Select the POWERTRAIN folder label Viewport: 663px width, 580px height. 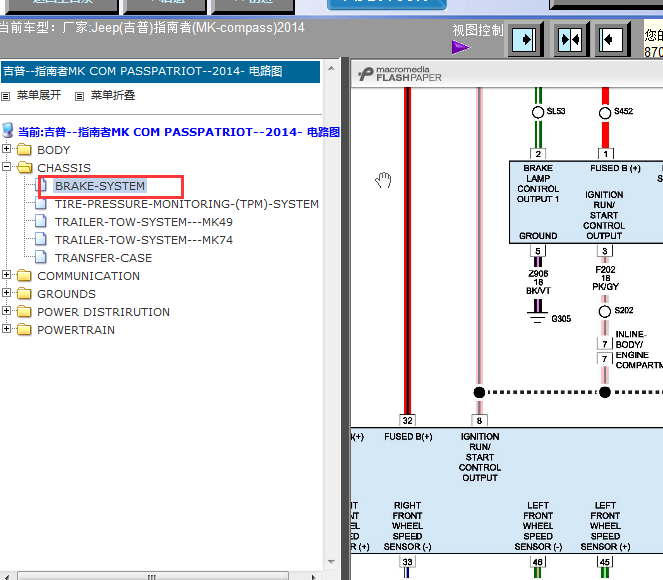76,330
